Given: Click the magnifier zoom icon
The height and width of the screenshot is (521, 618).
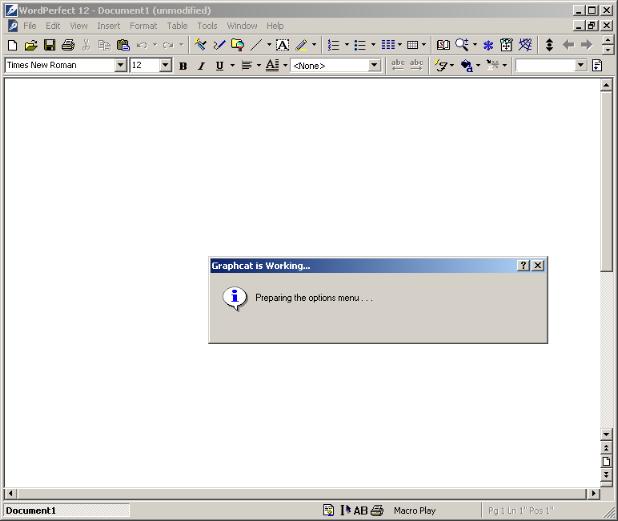Looking at the screenshot, I should pyautogui.click(x=462, y=45).
